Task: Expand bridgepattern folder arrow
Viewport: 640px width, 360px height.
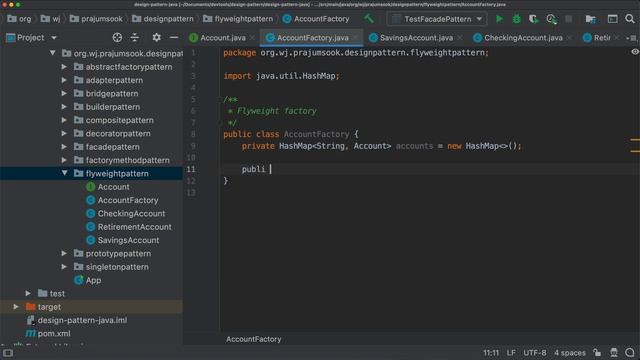Action: (x=64, y=93)
